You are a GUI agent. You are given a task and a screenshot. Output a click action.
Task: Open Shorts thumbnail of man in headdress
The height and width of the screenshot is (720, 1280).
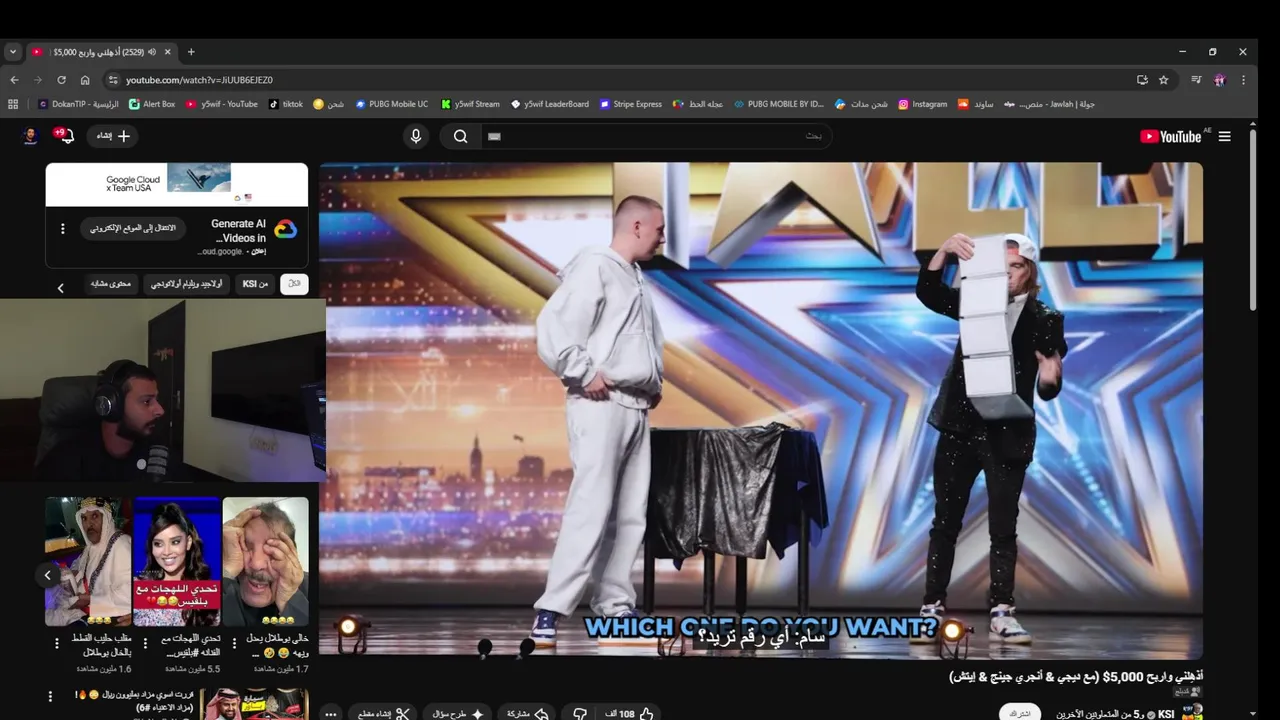pyautogui.click(x=88, y=561)
